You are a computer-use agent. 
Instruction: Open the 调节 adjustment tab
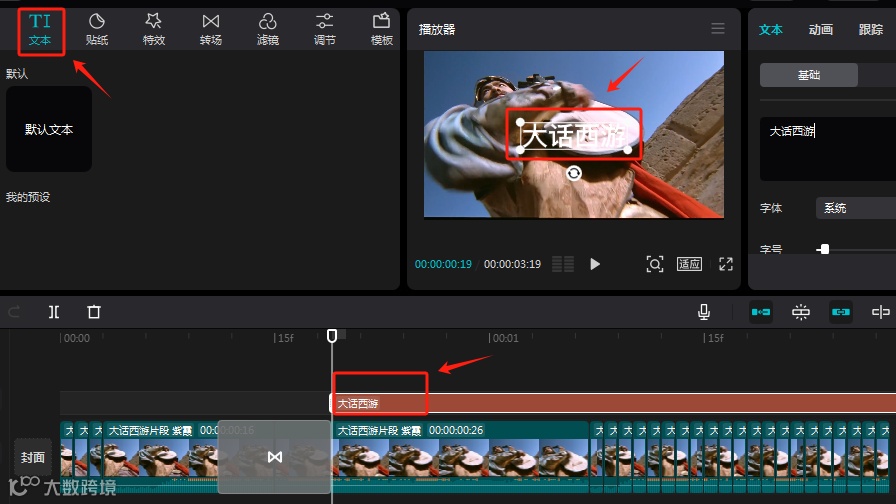pos(325,30)
